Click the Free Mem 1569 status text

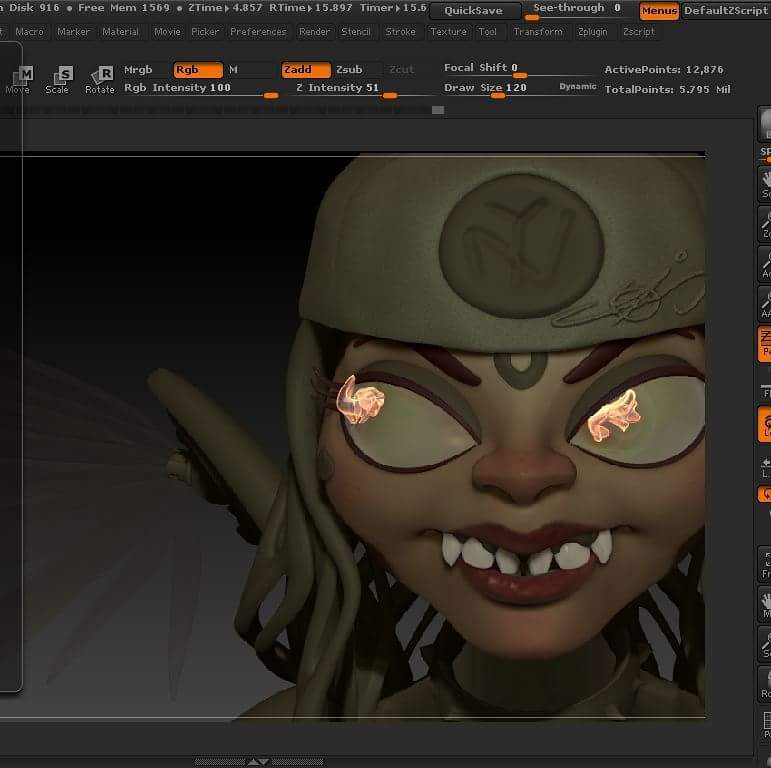click(x=124, y=8)
